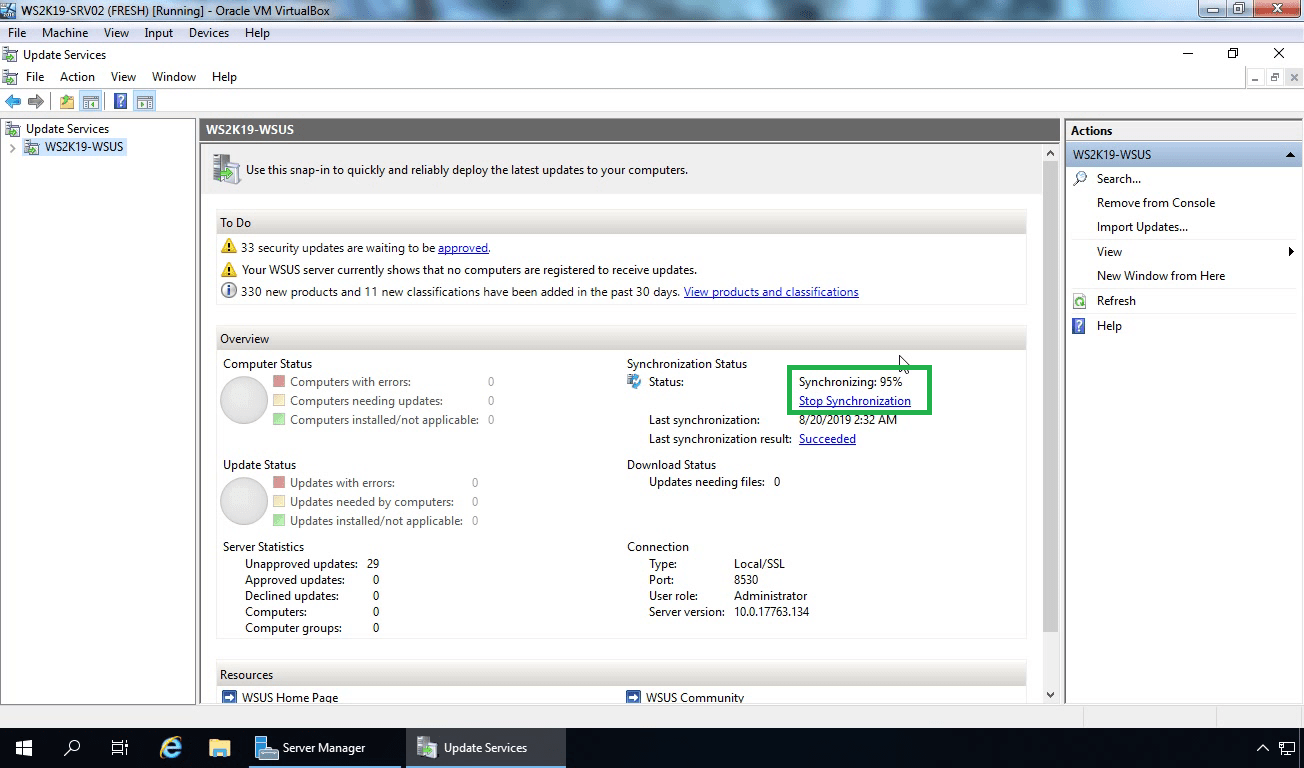Open the View menu in Update Services

click(x=123, y=77)
